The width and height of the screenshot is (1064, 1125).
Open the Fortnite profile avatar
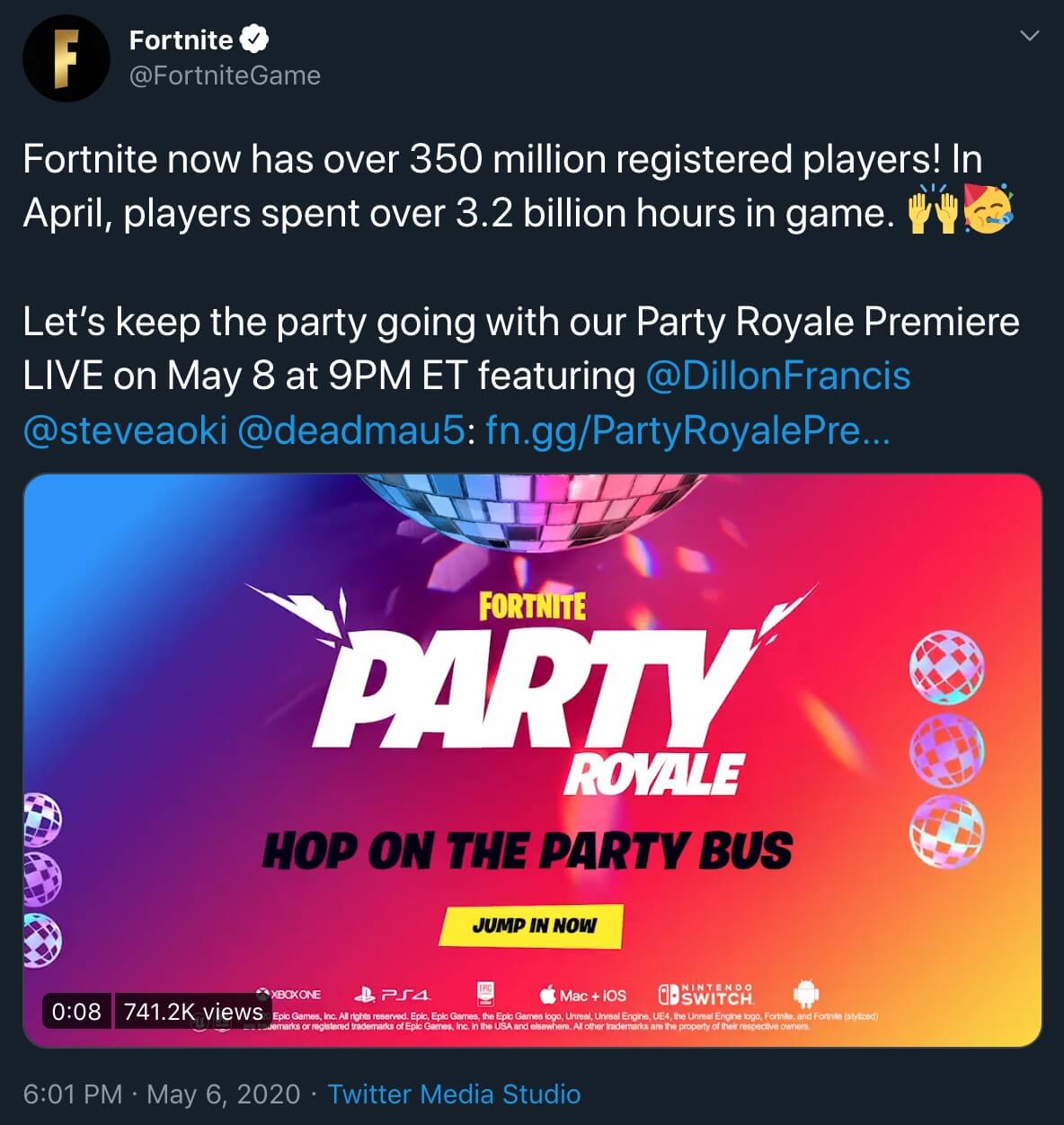coord(66,58)
